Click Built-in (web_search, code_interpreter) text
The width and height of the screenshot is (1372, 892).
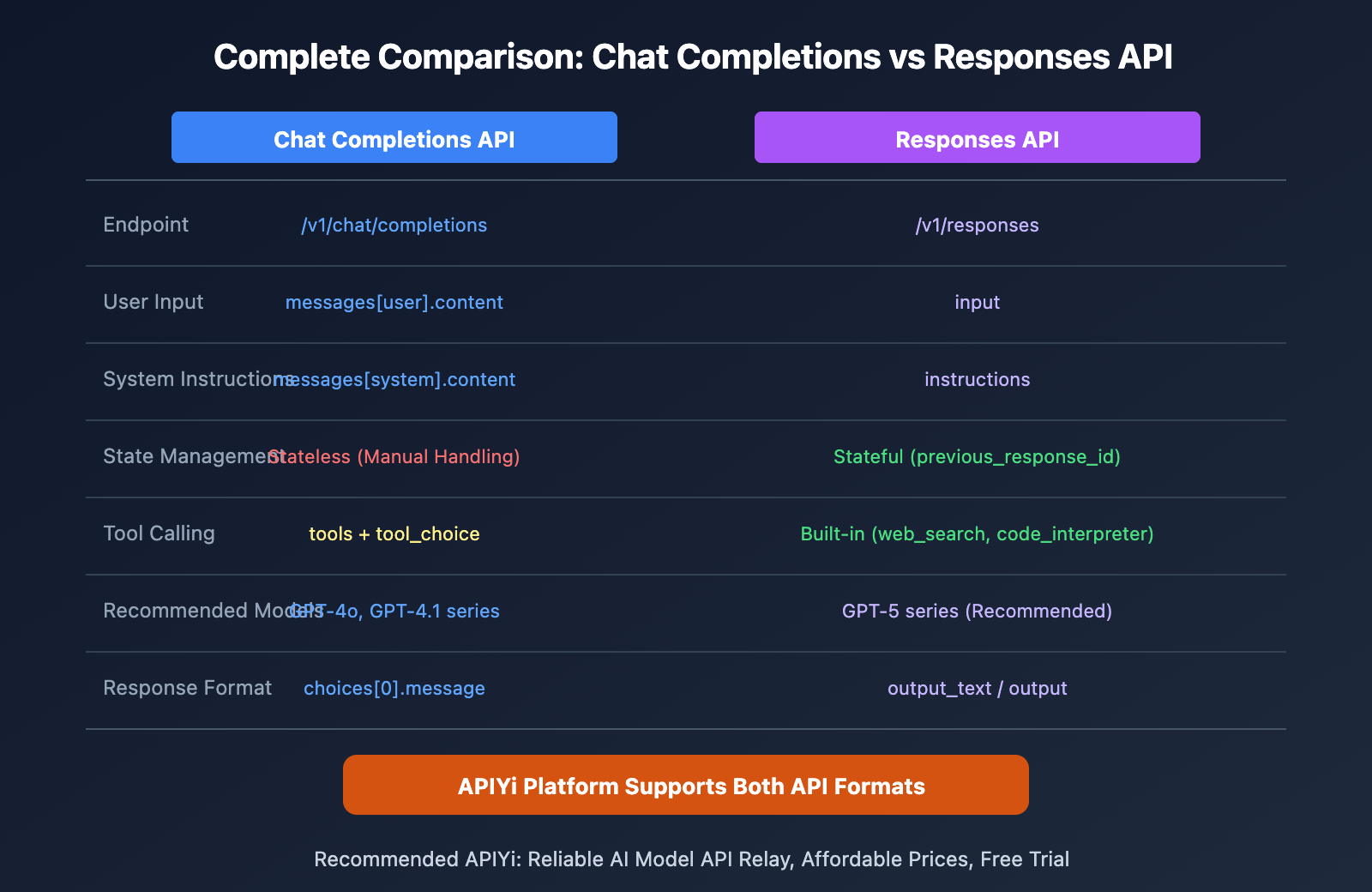pos(977,533)
